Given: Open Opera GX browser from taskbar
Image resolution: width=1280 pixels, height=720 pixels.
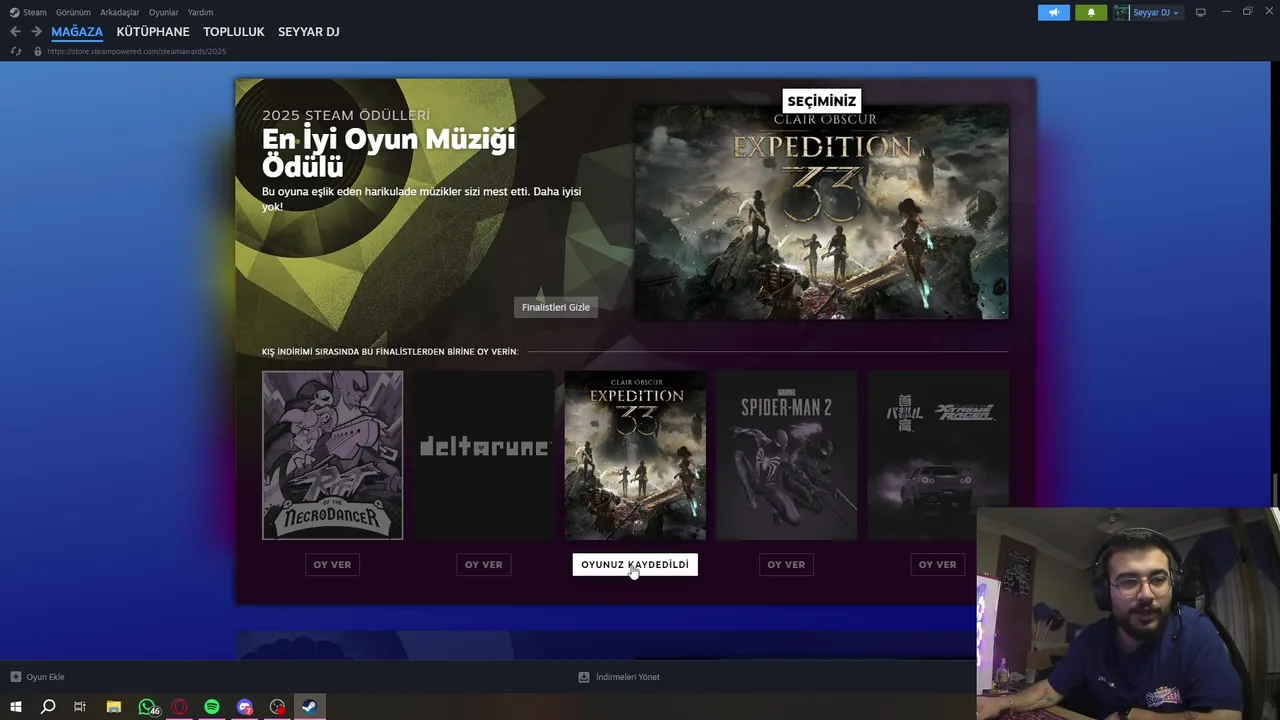Looking at the screenshot, I should point(180,707).
